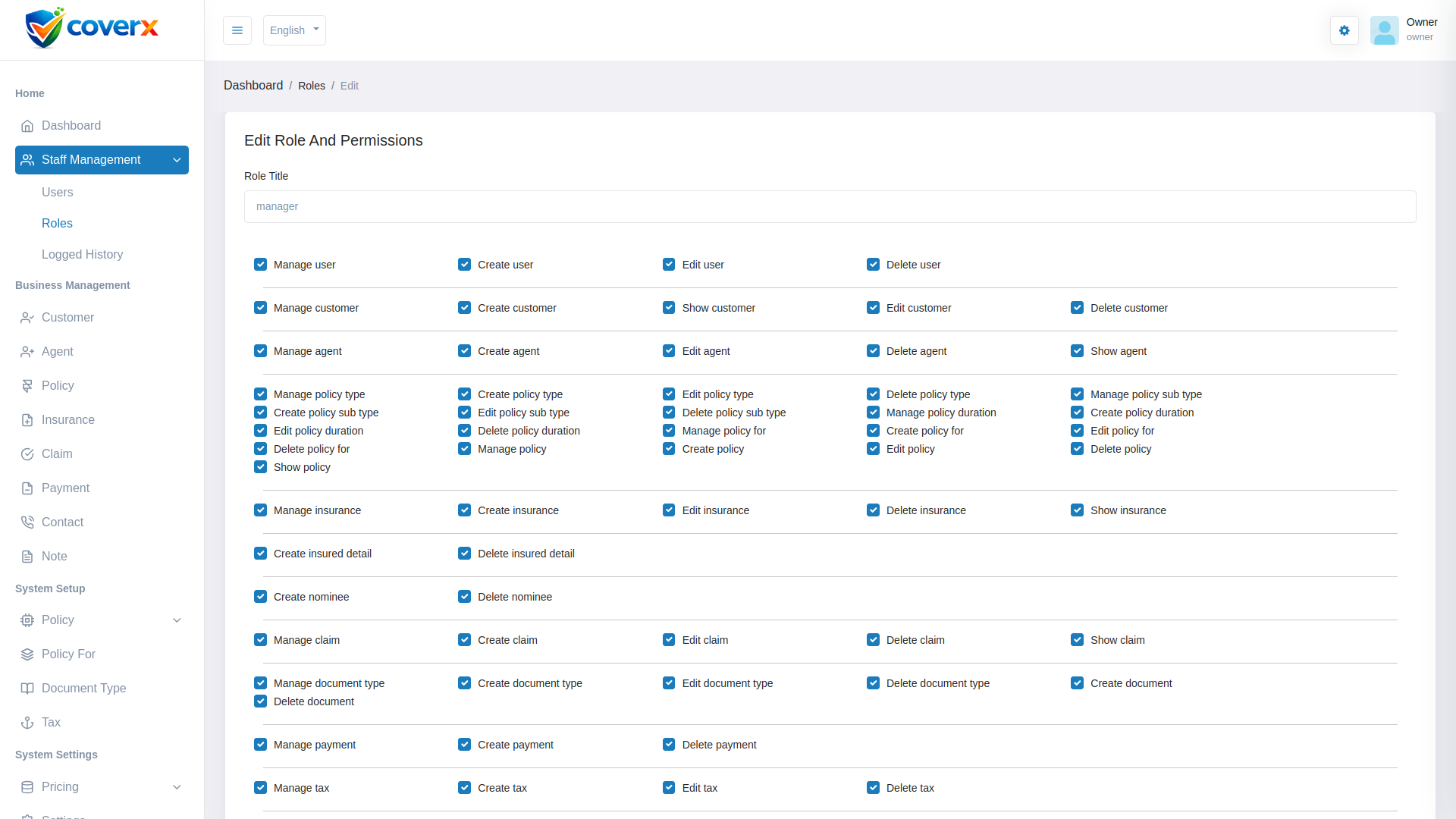Toggle the Show customer checkbox
The width and height of the screenshot is (1456, 819).
coord(669,308)
